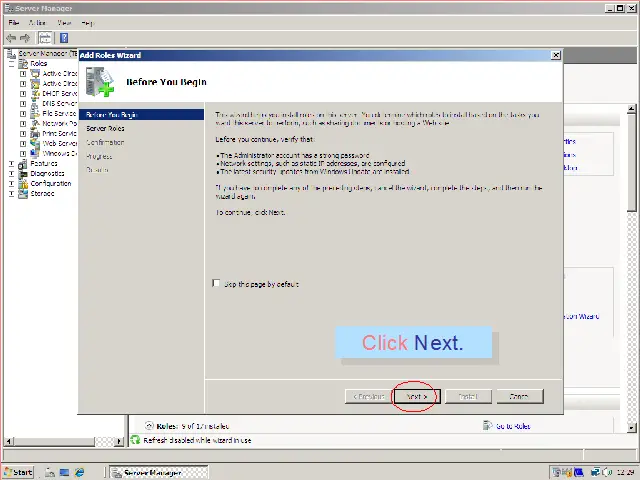Expand the Diagnostics tree node
Image resolution: width=640 pixels, height=480 pixels.
coord(11,173)
